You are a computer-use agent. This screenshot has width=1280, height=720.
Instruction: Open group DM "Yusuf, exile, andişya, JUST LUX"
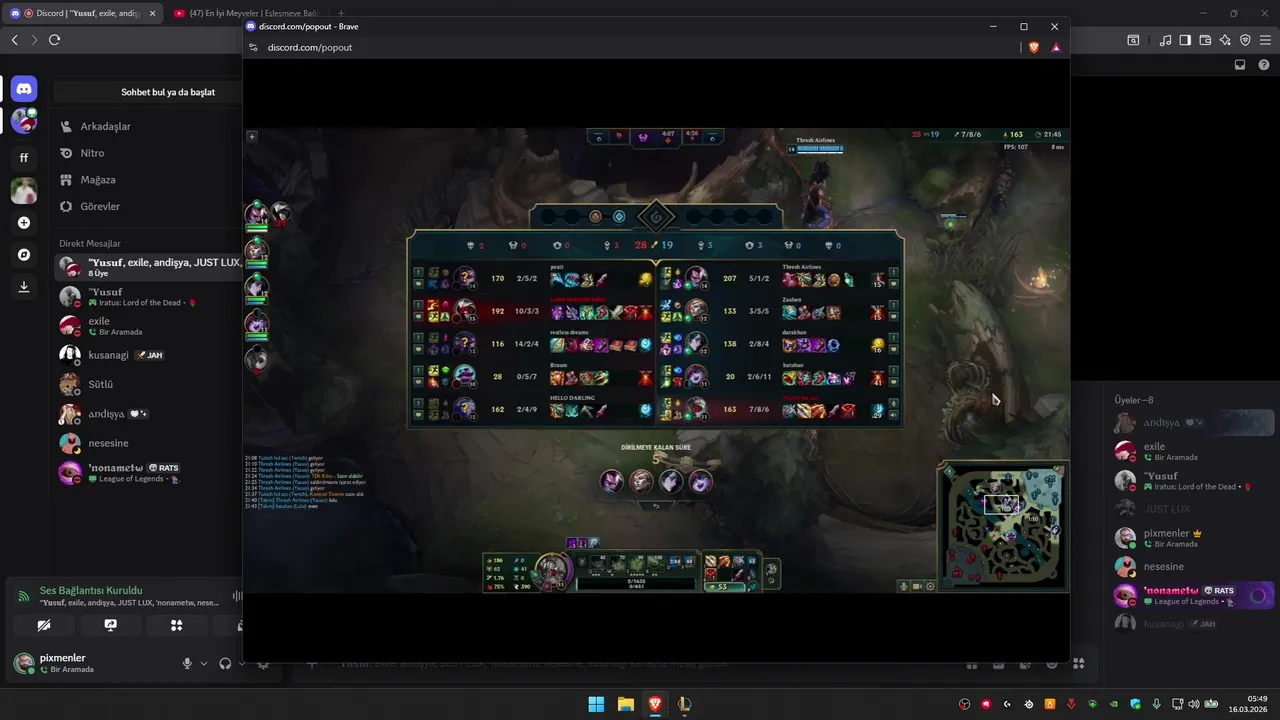148,267
